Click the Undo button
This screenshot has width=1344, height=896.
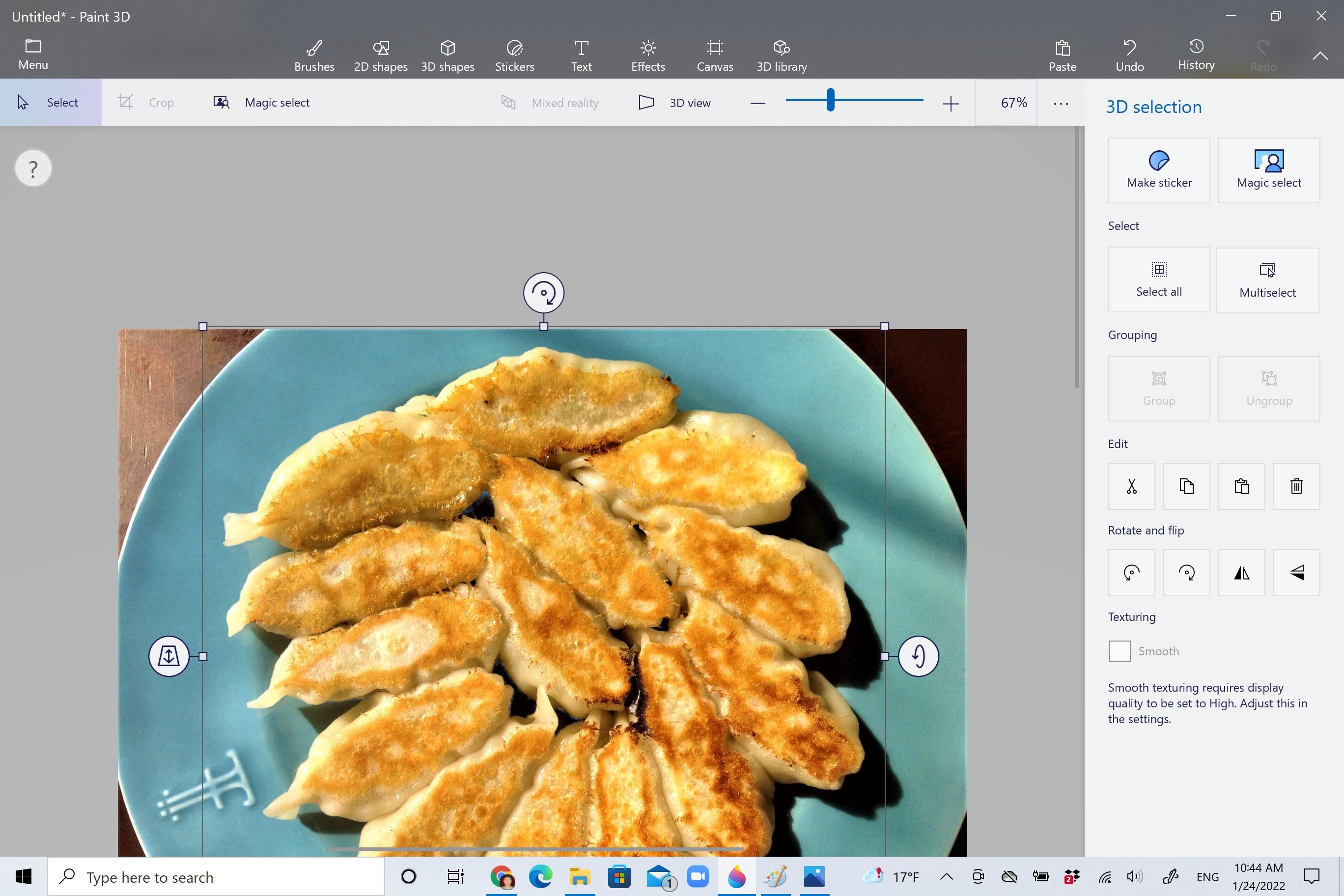click(1129, 56)
